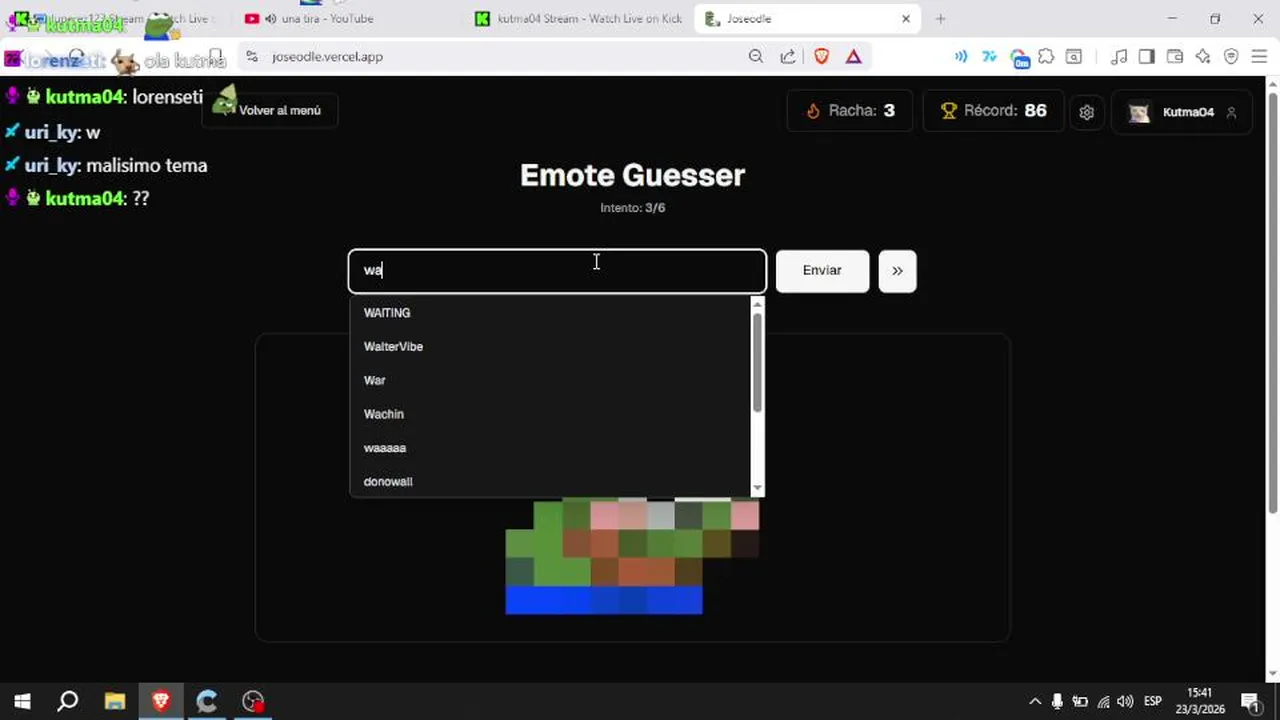This screenshot has height=720, width=1280.
Task: Click the Brave browser taskbar icon
Action: [x=161, y=701]
